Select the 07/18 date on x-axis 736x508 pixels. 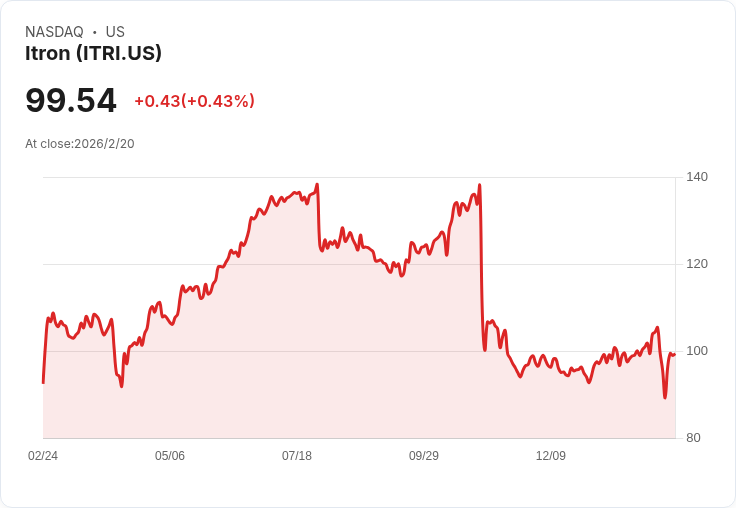pyautogui.click(x=297, y=456)
